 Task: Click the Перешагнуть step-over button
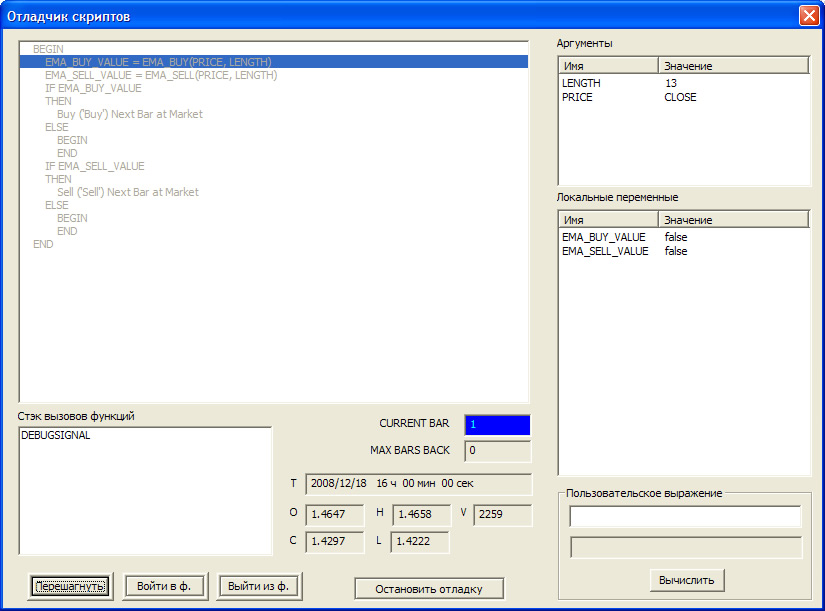click(x=69, y=587)
